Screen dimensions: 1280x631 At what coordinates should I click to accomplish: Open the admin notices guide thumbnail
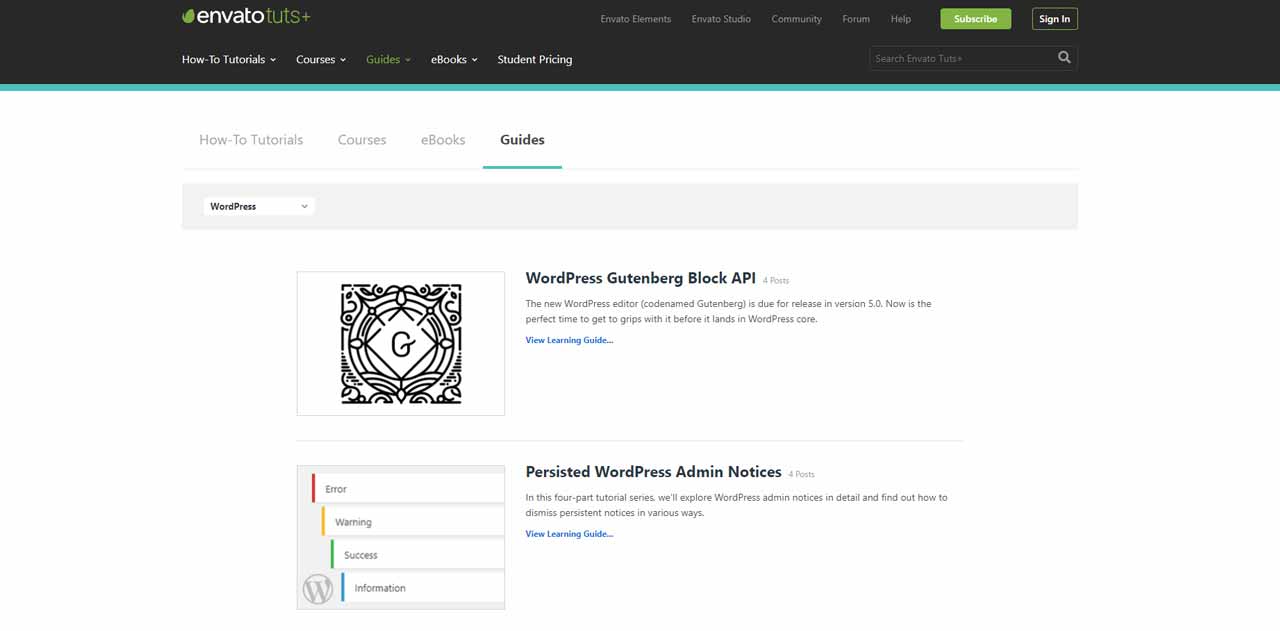[401, 537]
